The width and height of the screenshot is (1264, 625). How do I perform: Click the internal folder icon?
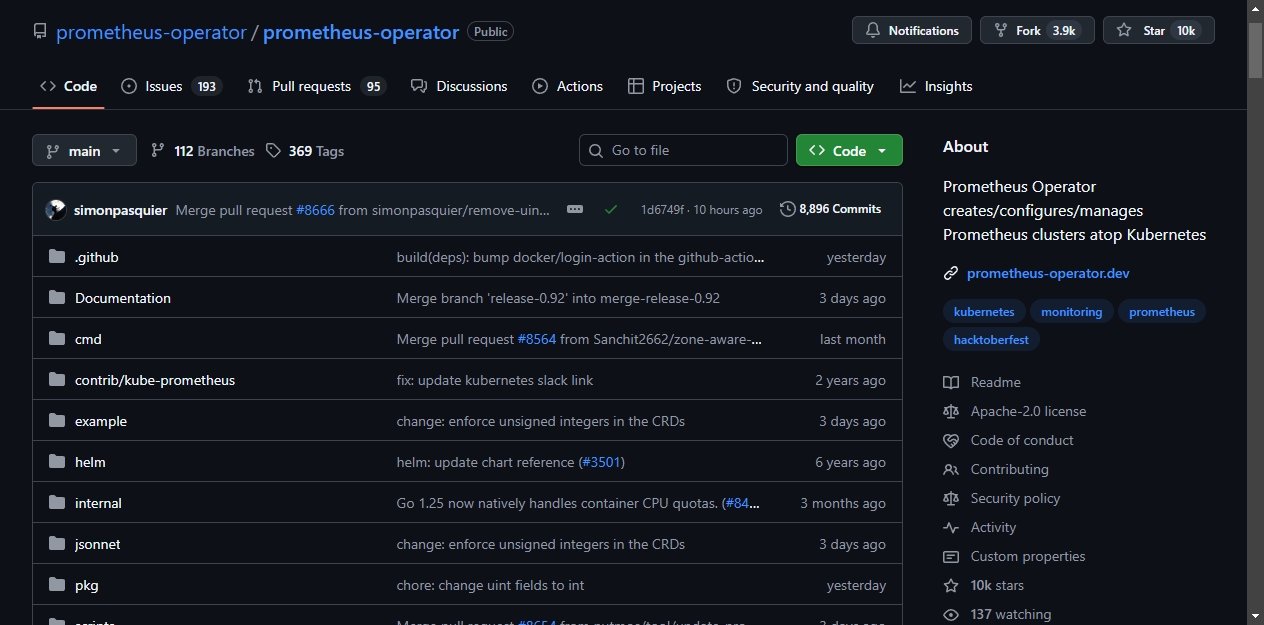[56, 503]
